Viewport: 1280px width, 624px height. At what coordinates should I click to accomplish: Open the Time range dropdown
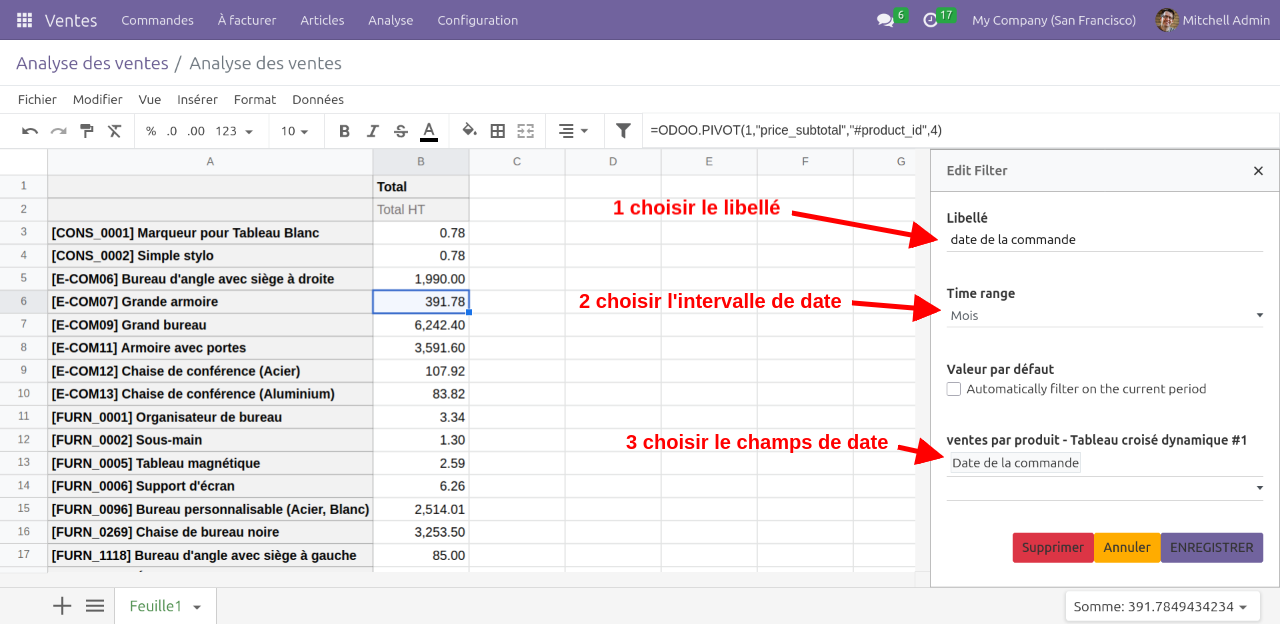(x=1104, y=316)
